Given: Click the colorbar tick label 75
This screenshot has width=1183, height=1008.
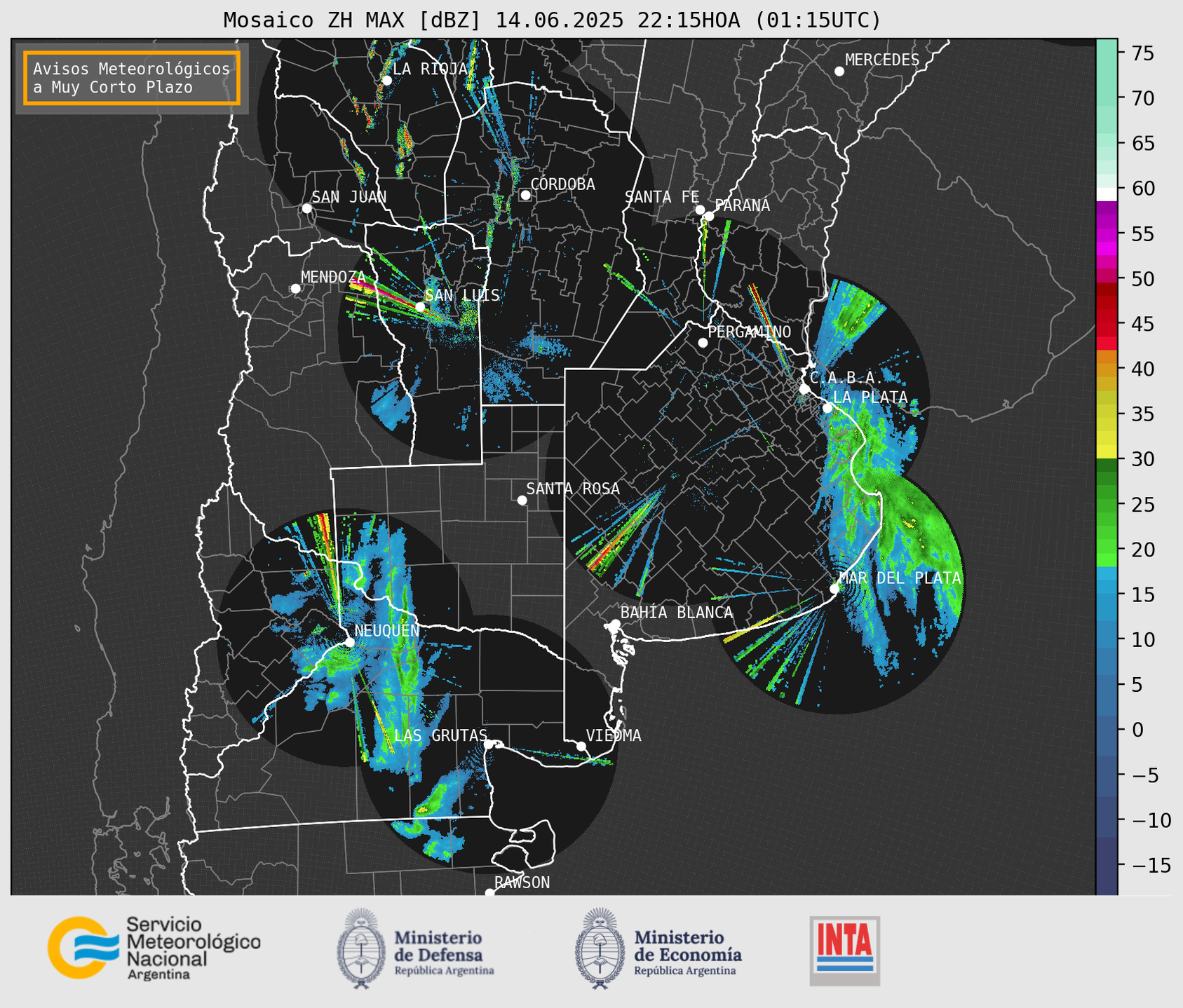Looking at the screenshot, I should pos(1142,53).
